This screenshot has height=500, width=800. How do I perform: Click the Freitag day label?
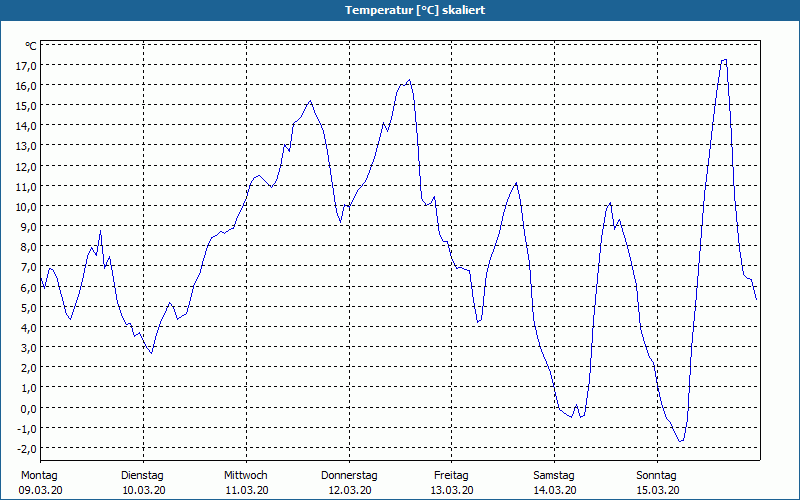click(451, 476)
